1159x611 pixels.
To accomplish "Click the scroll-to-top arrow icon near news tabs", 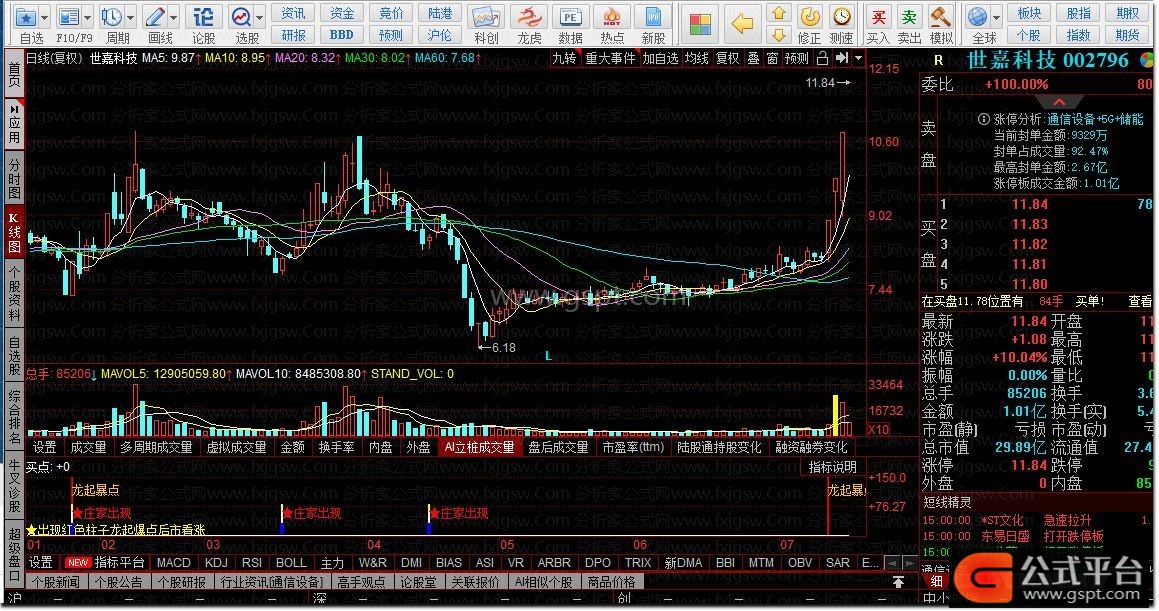I will point(898,582).
